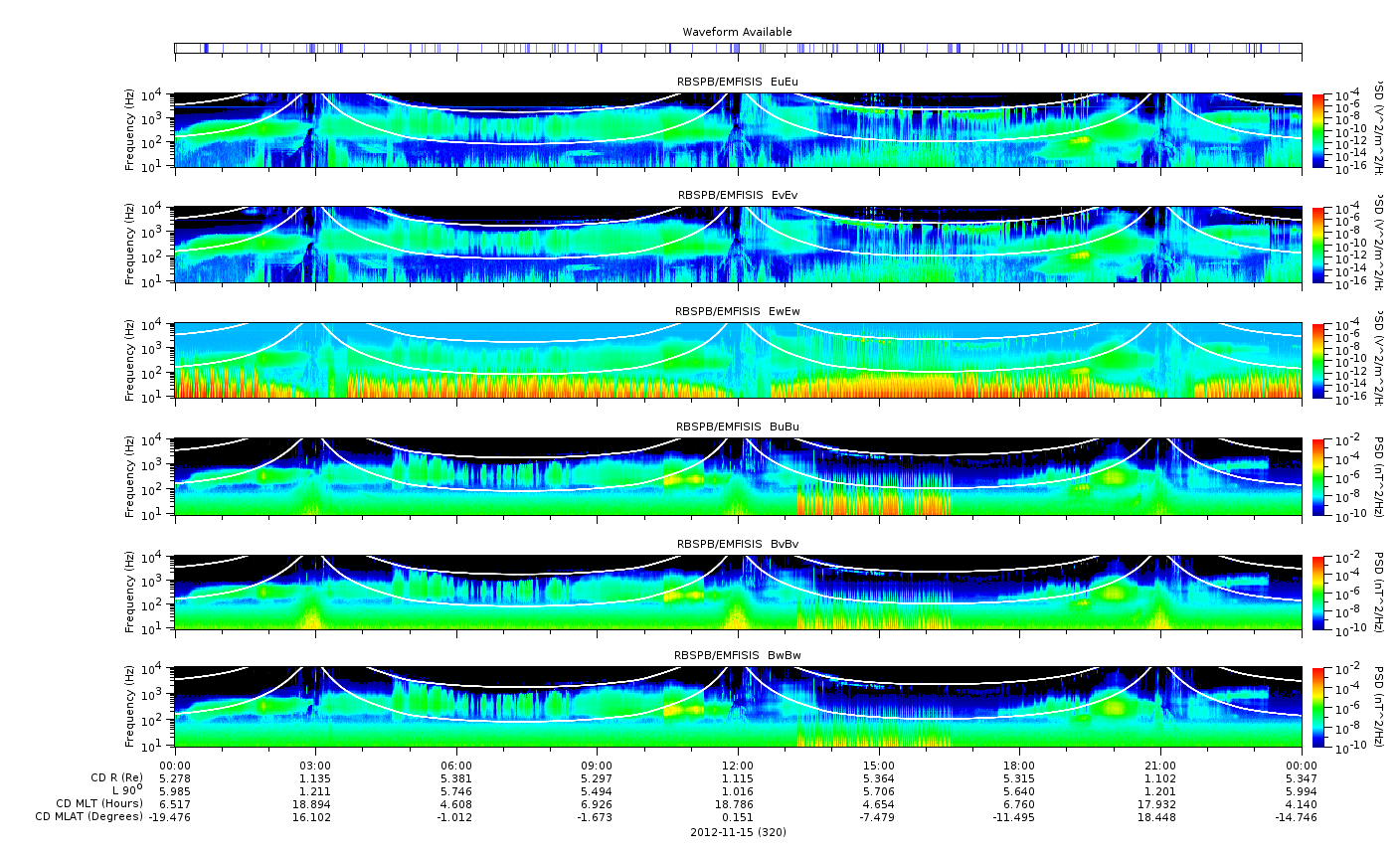The height and width of the screenshot is (854, 1400).
Task: Click the 18:00 time axis label
Action: (1019, 766)
